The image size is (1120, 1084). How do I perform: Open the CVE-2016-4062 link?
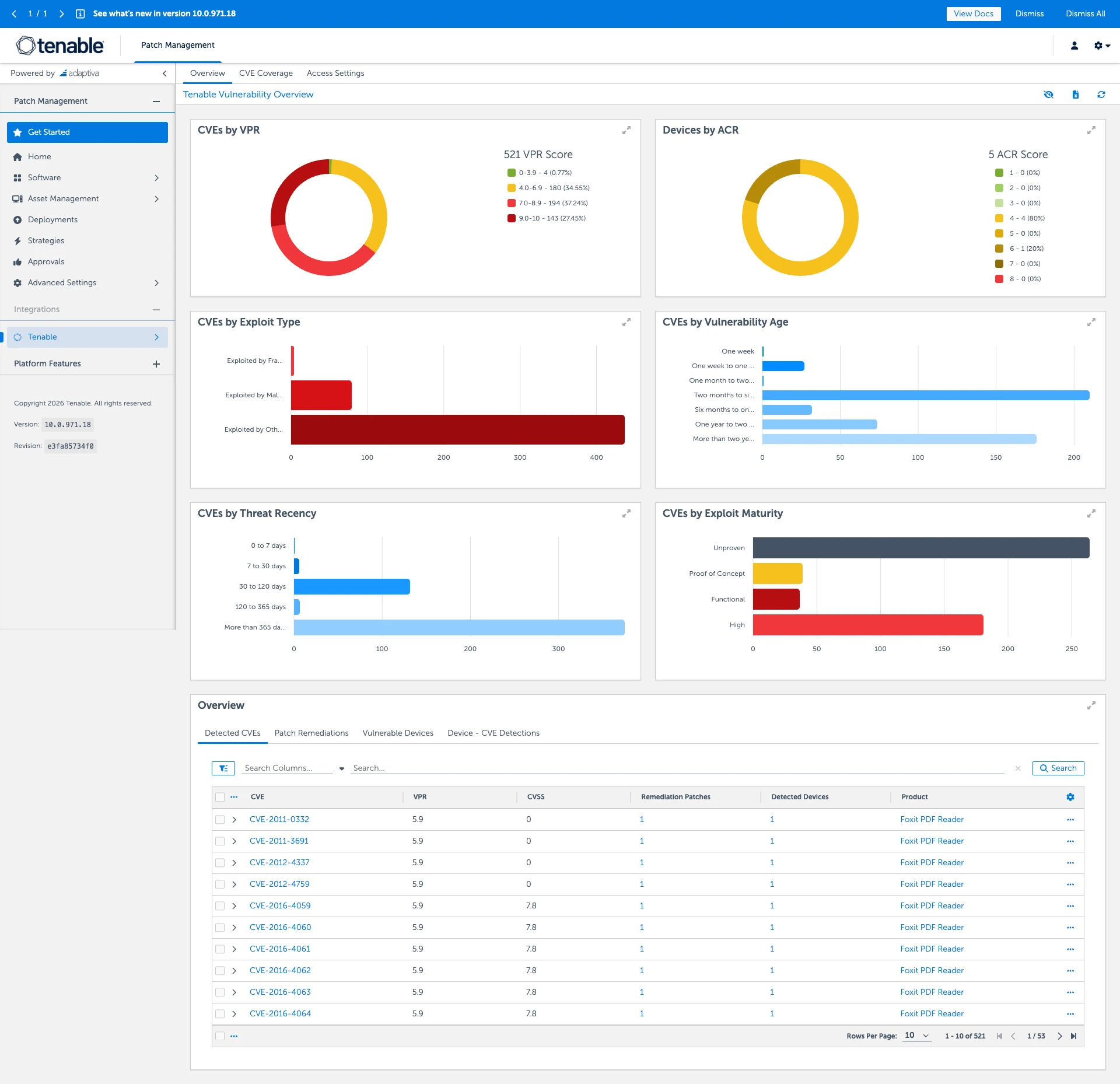280,971
